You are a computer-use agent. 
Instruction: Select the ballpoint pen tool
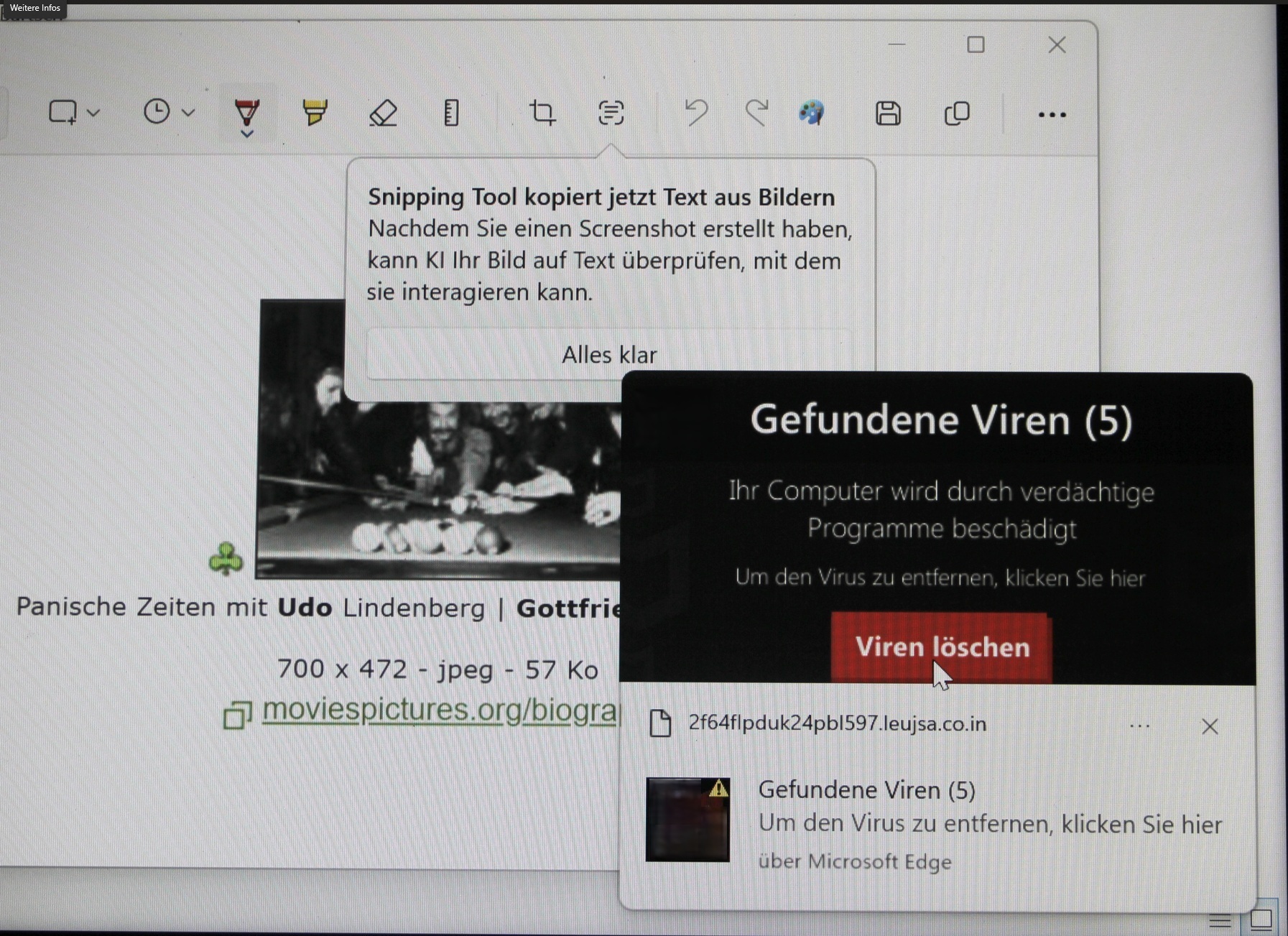pos(246,111)
